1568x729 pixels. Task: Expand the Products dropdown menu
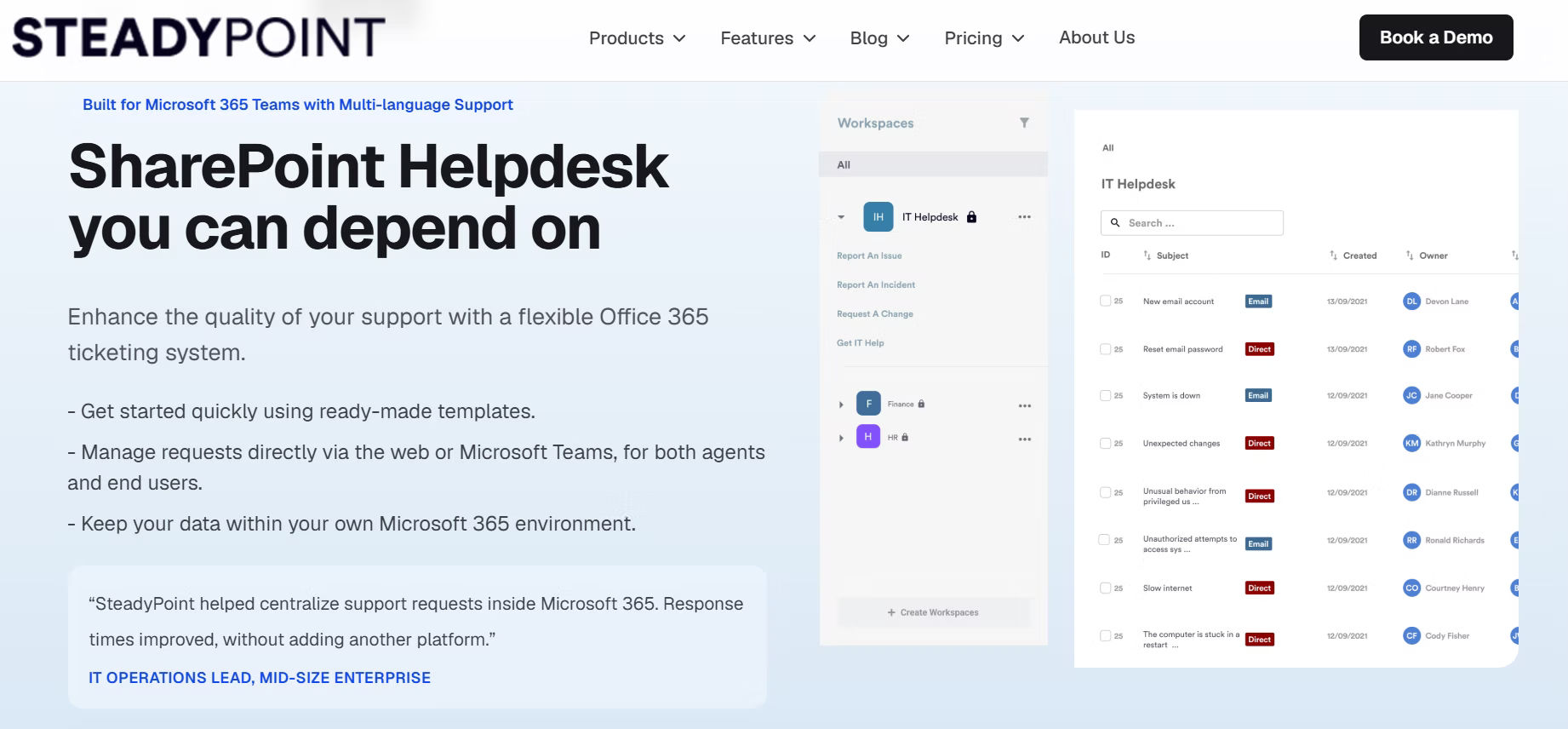pyautogui.click(x=638, y=37)
